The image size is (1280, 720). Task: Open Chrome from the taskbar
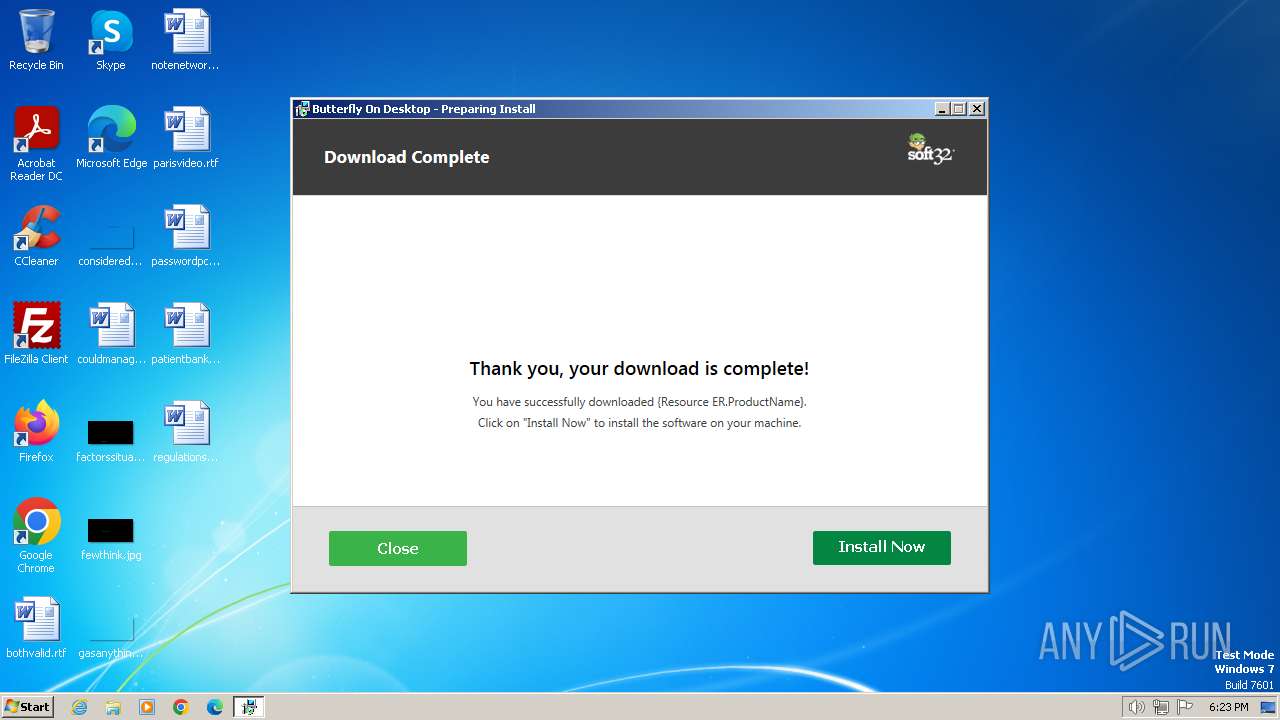coord(181,707)
